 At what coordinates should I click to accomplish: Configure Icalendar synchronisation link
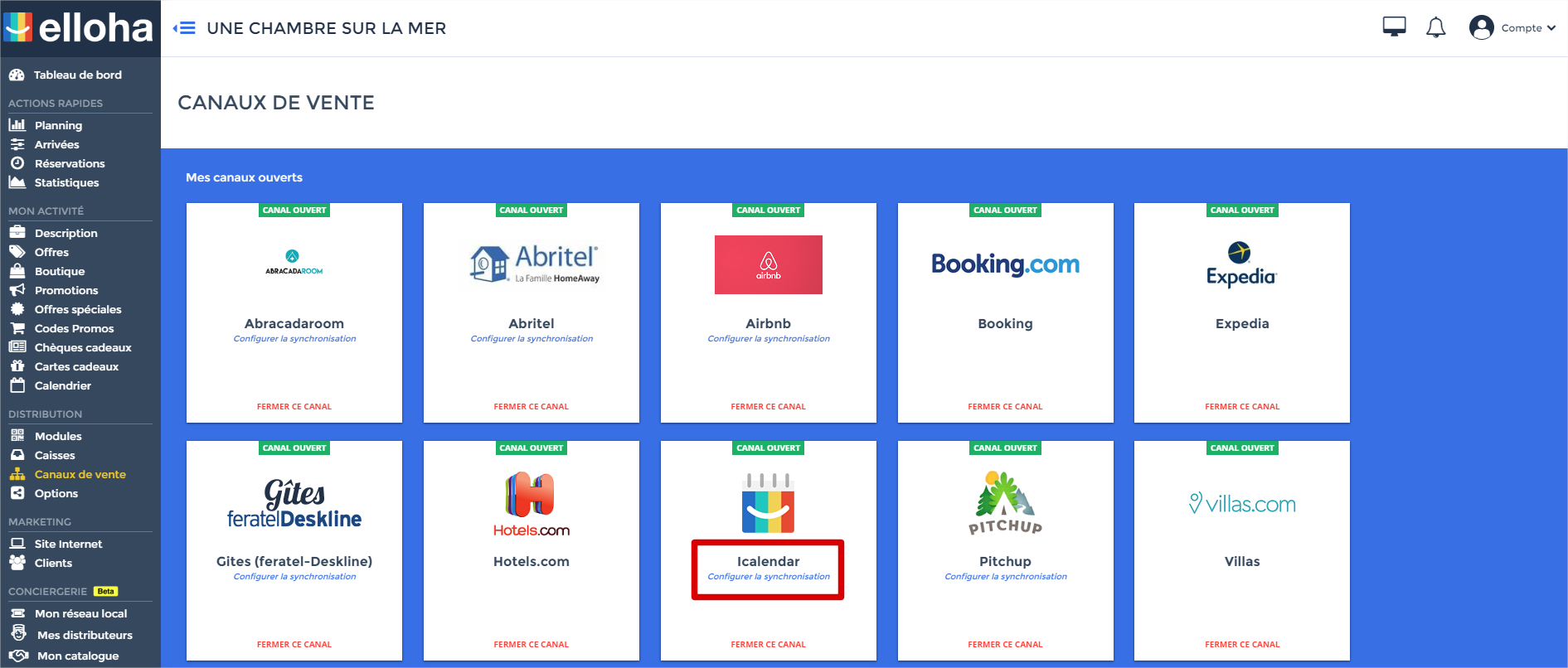769,577
